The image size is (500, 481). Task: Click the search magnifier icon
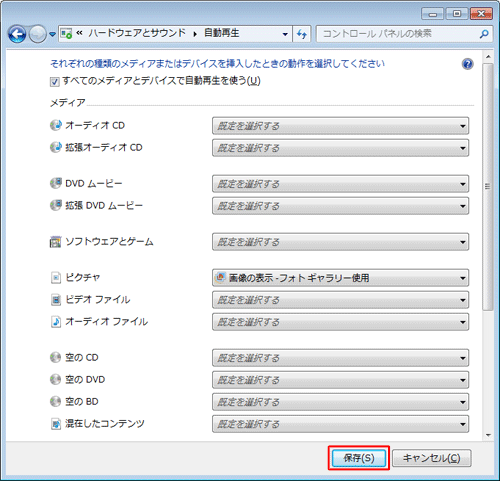tap(484, 34)
